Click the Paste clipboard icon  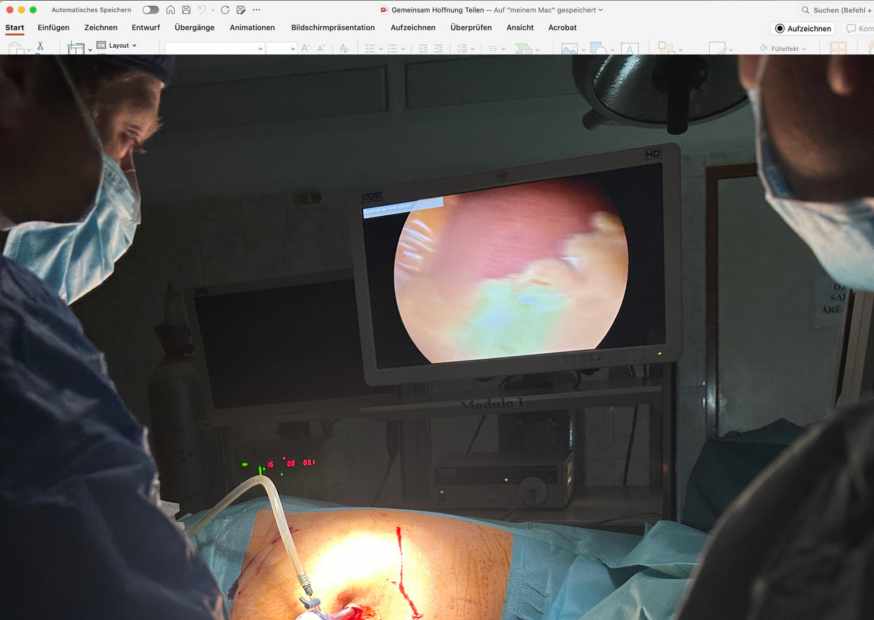tap(16, 49)
